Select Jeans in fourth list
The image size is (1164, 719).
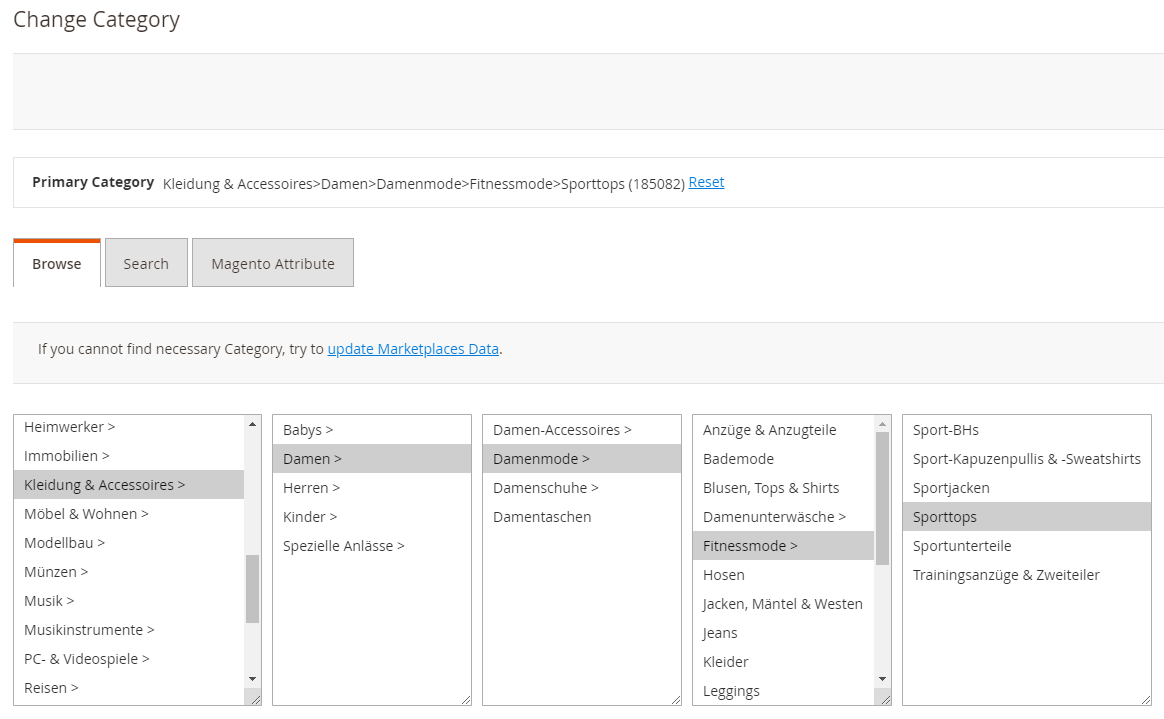[x=720, y=632]
